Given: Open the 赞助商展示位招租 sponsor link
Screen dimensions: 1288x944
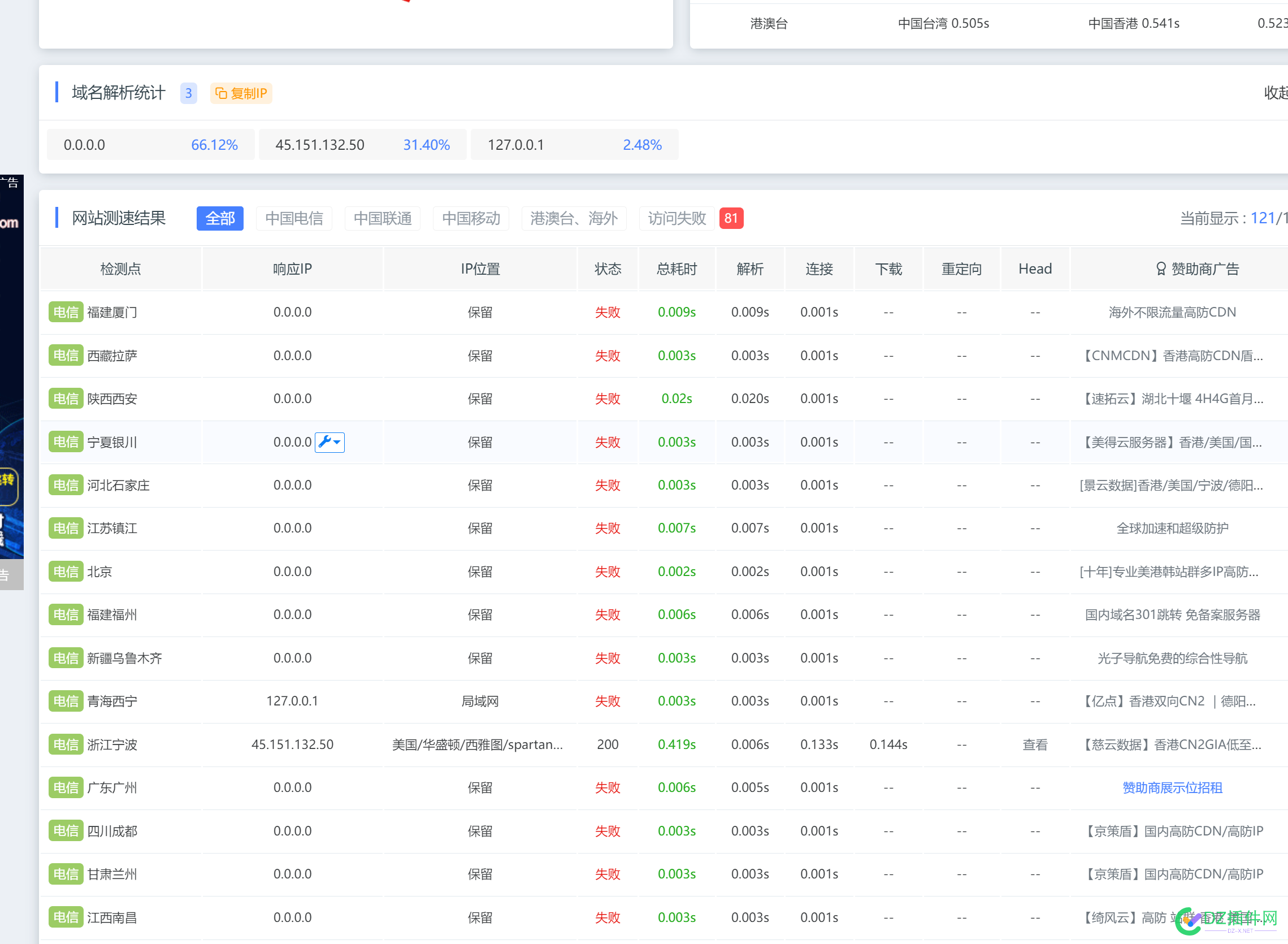Looking at the screenshot, I should point(1172,788).
